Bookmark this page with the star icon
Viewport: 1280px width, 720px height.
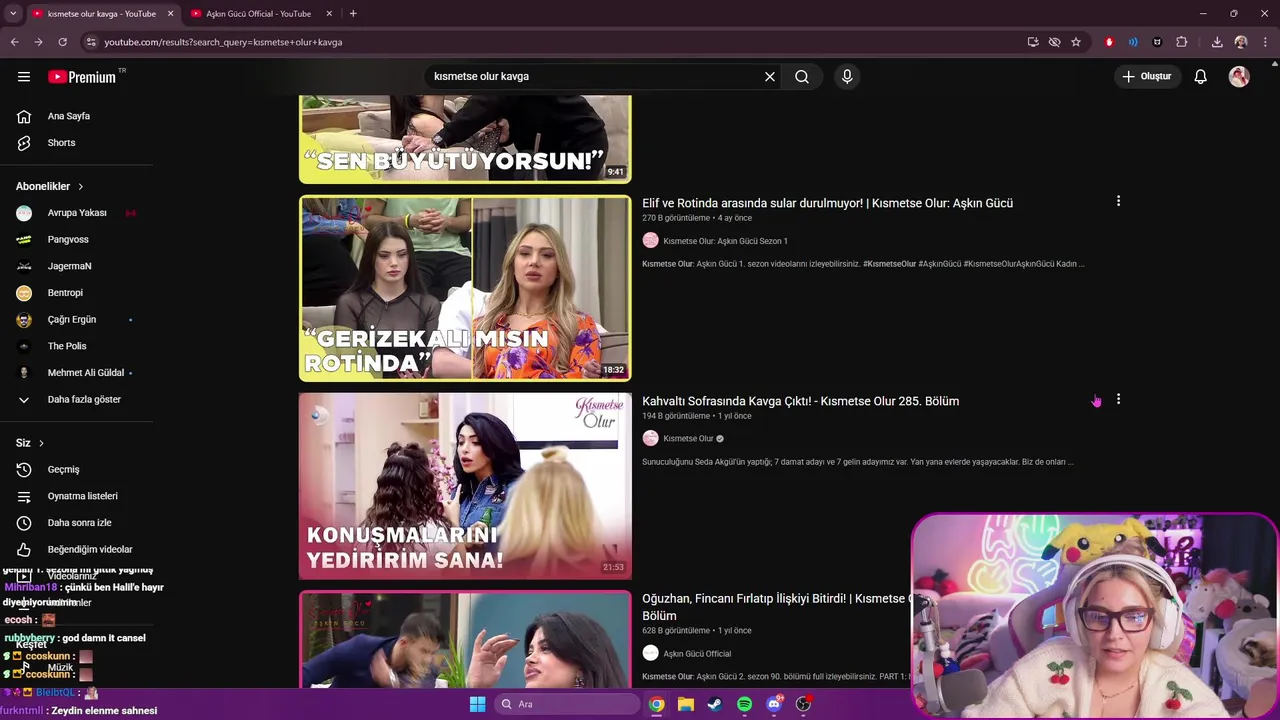tap(1076, 42)
